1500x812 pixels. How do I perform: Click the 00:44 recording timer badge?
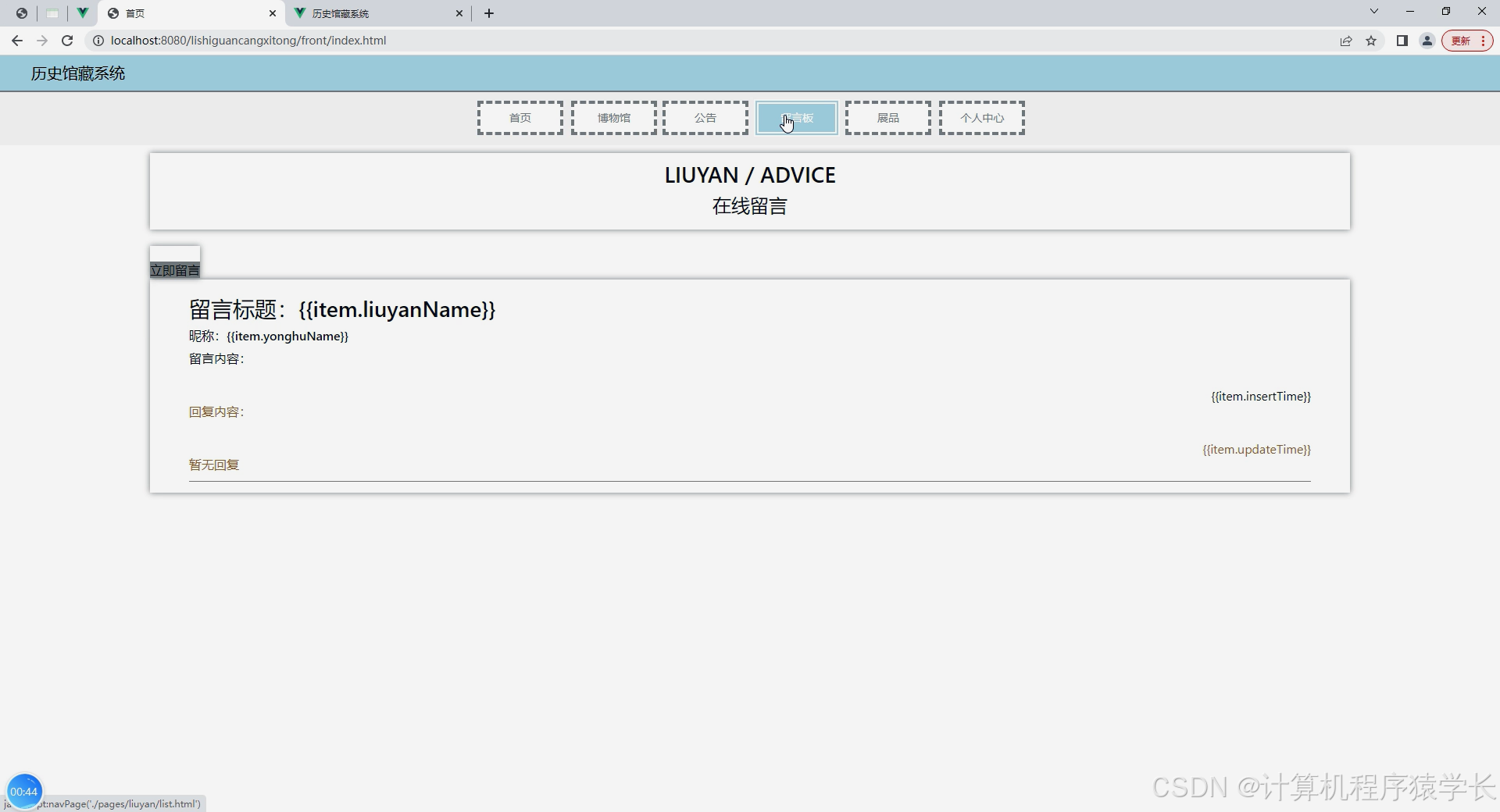click(24, 792)
